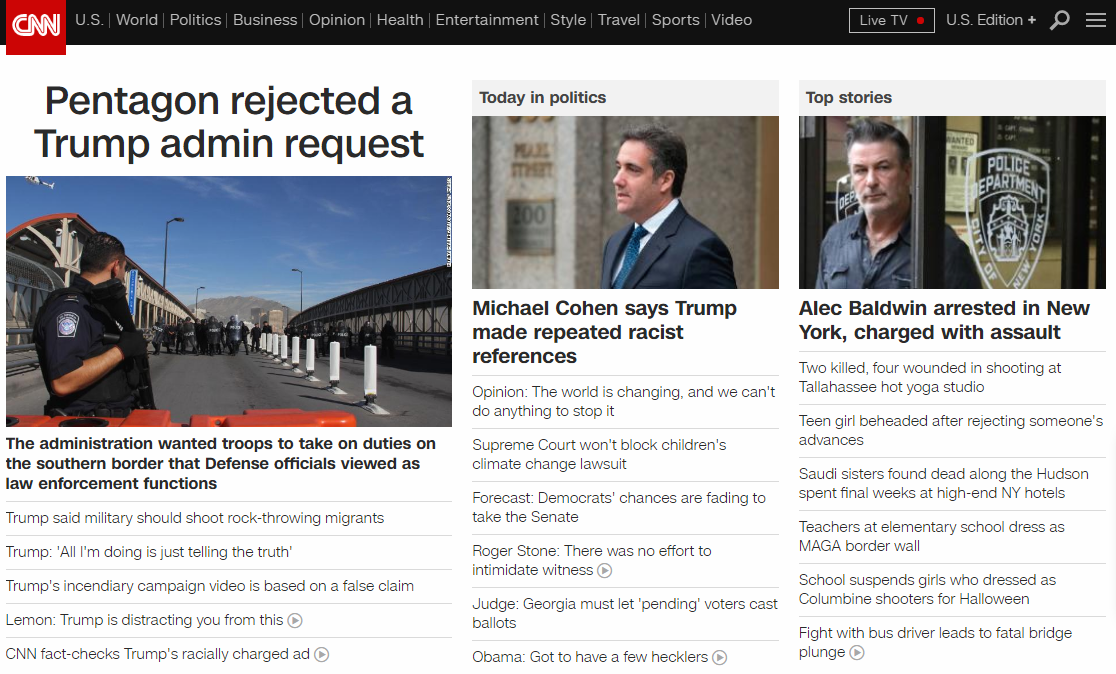1116x674 pixels.
Task: Go to the Politics section
Action: click(x=195, y=20)
